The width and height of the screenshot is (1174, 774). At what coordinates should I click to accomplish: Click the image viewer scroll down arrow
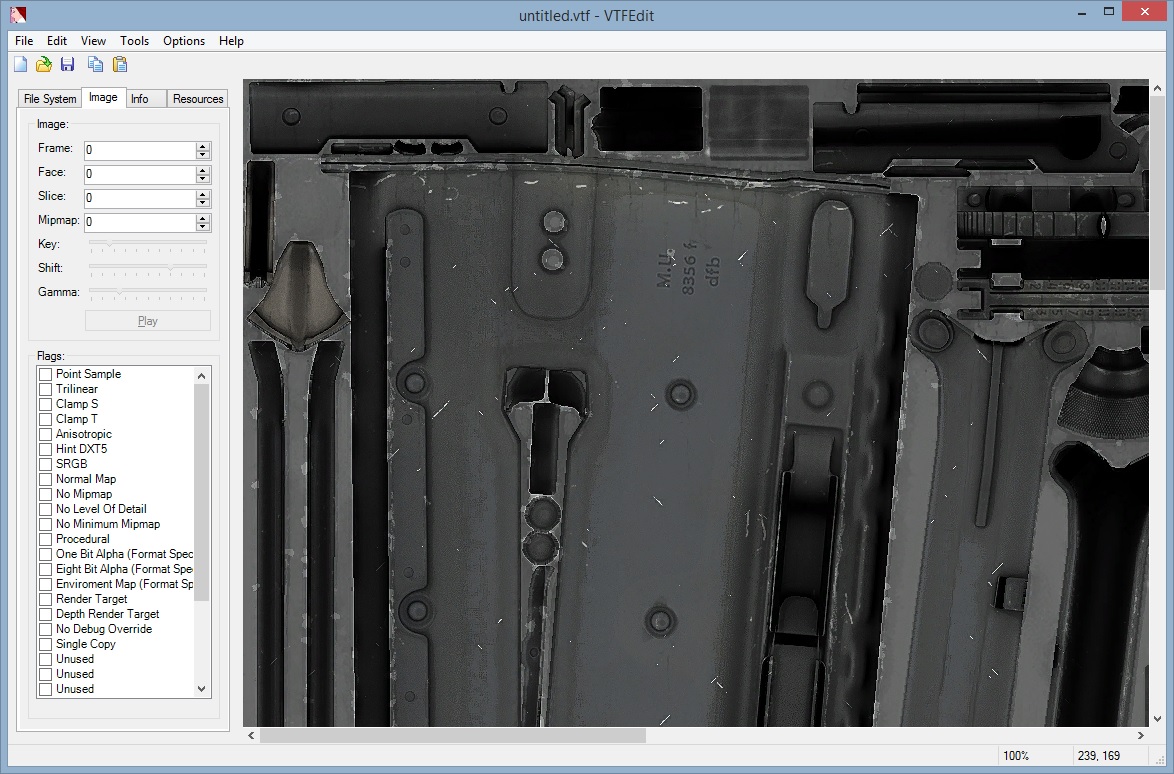coord(1158,719)
